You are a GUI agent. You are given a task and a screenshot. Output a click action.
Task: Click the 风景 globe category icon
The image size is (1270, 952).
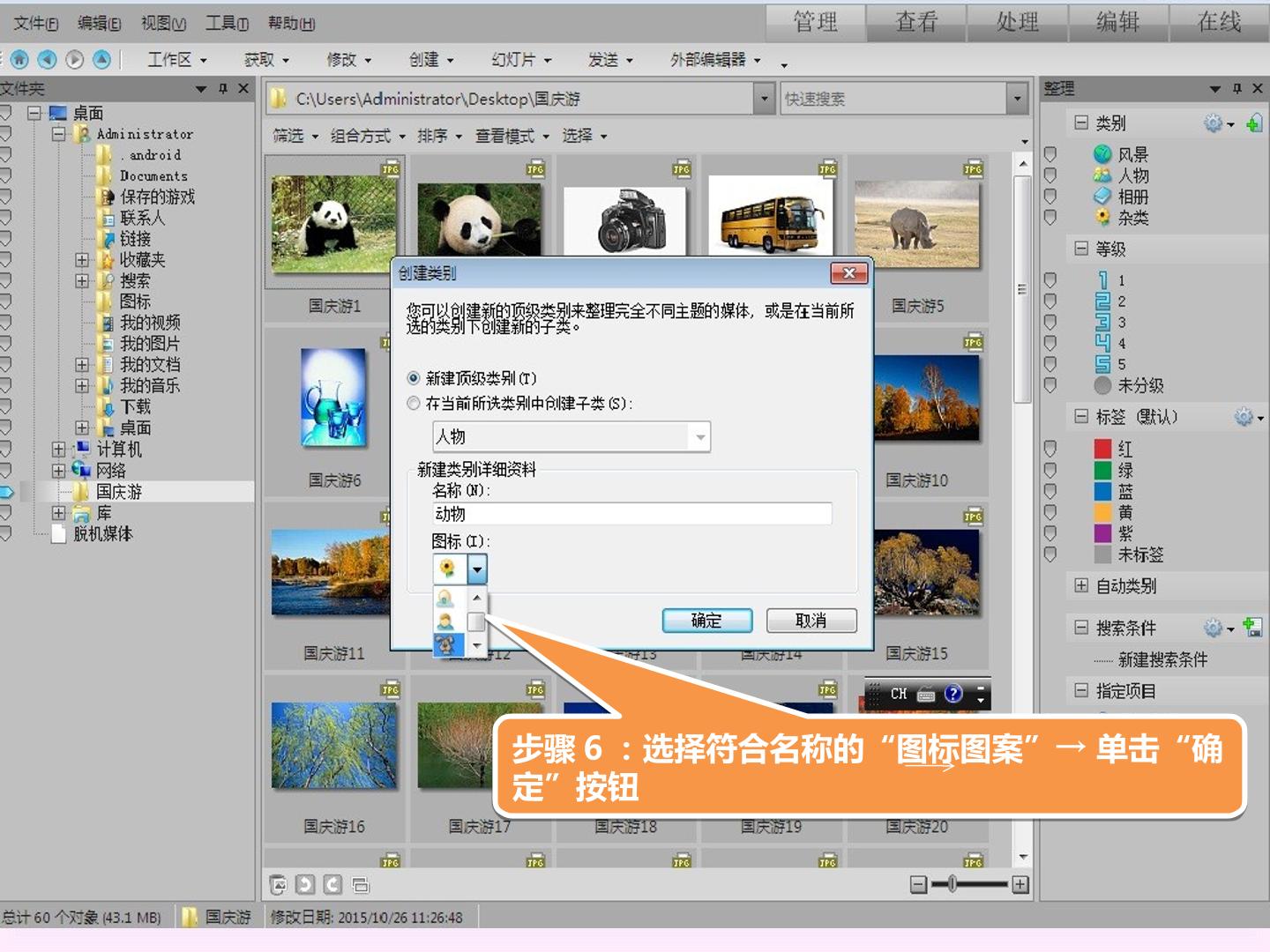coord(1102,154)
